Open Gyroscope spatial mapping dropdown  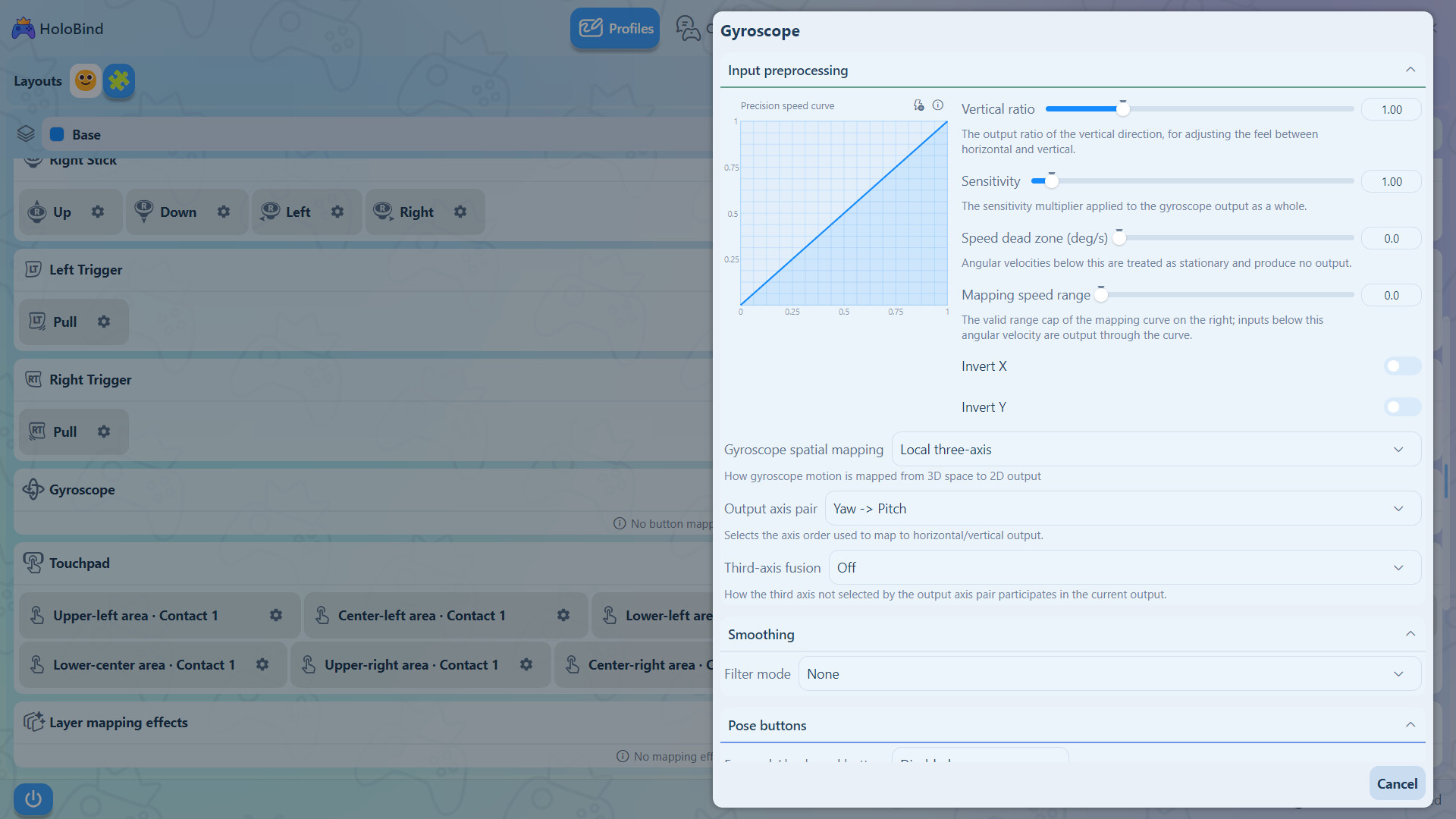coord(1156,450)
